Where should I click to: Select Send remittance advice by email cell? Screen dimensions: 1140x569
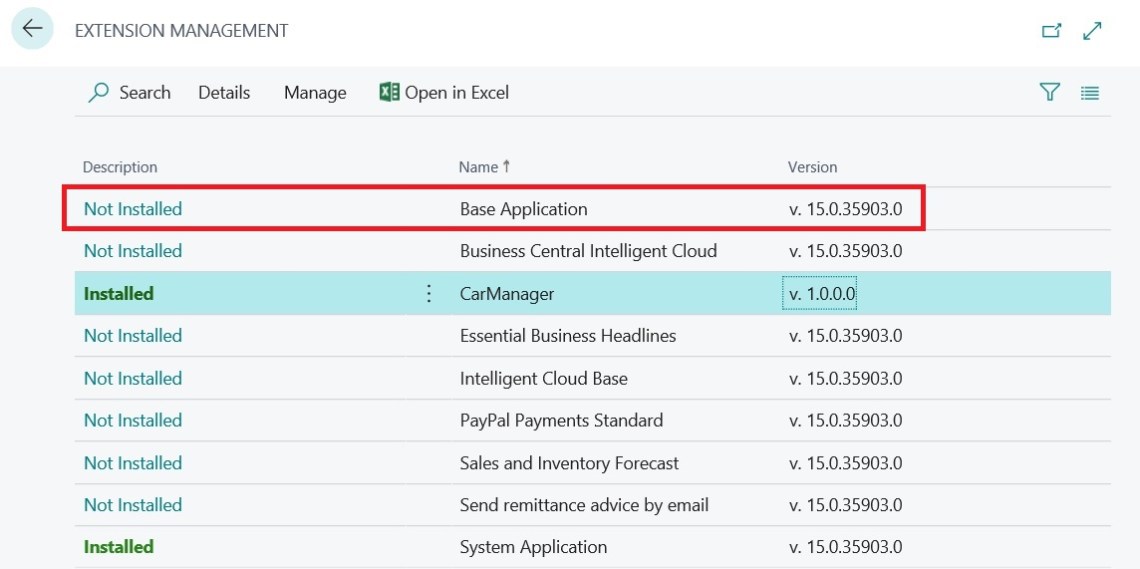[584, 504]
